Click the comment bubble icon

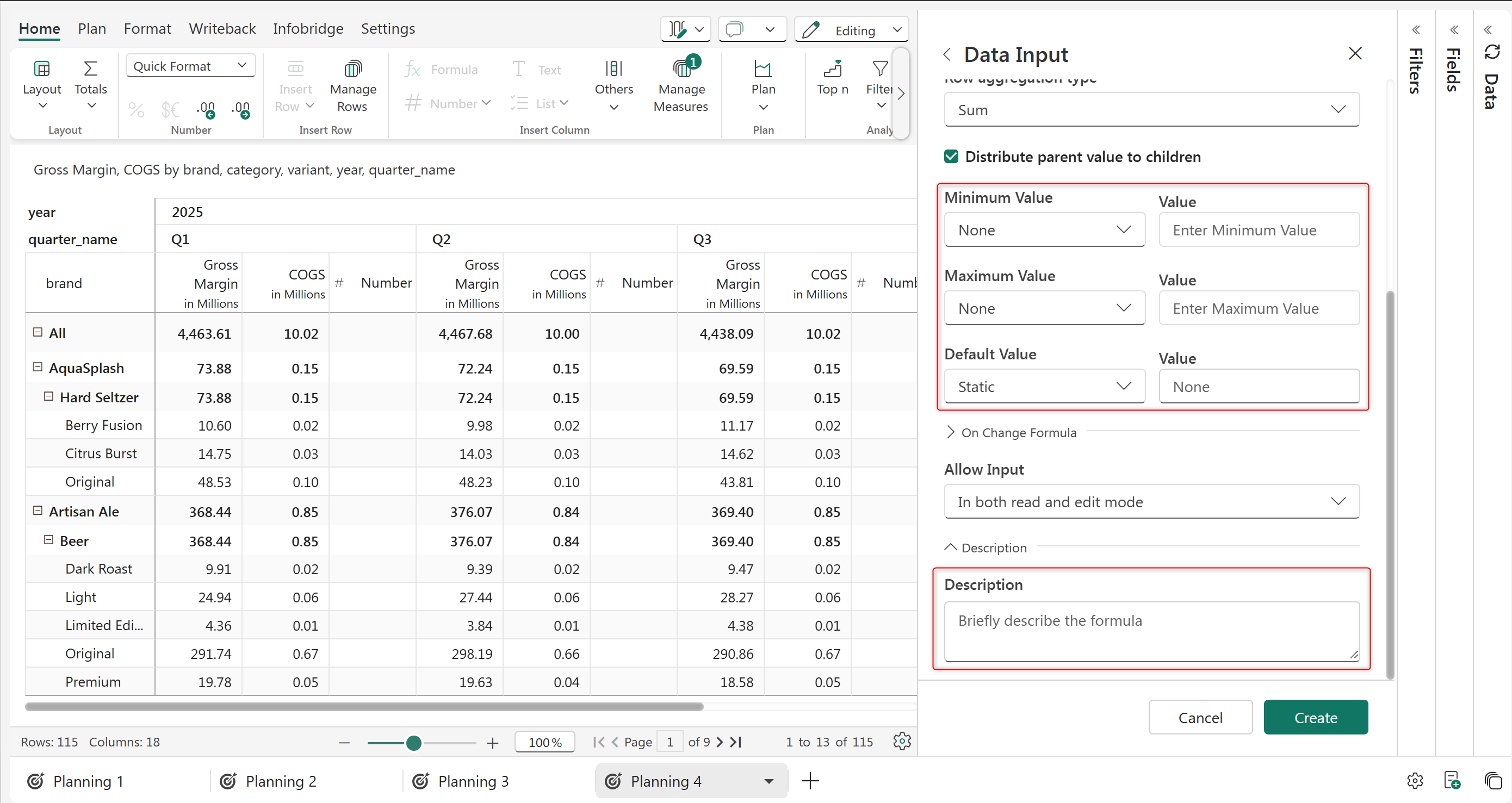coord(735,29)
